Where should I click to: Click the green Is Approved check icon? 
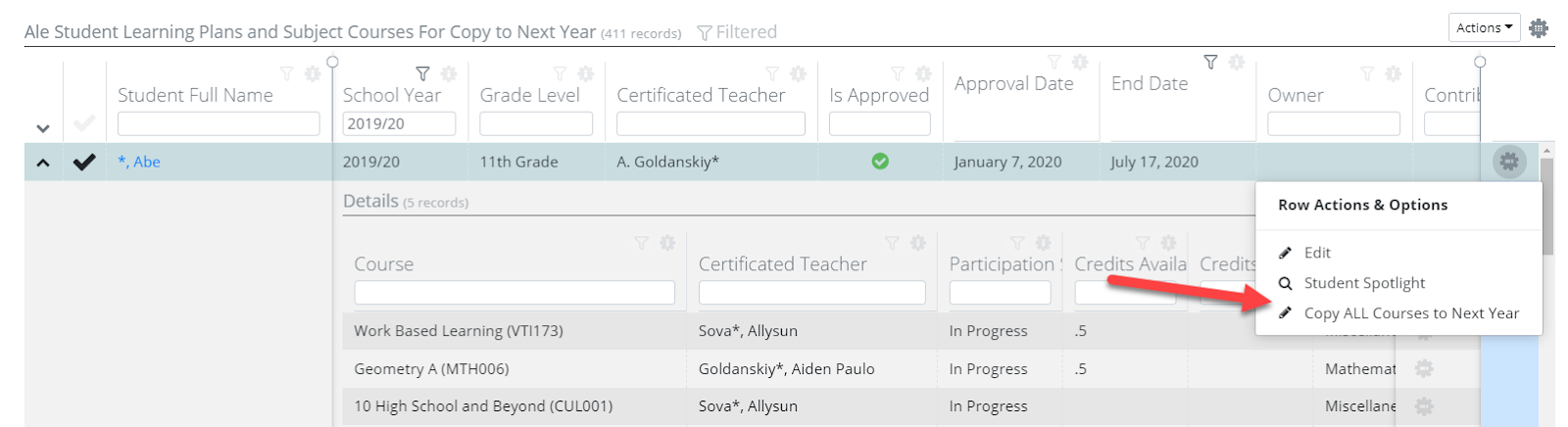(x=880, y=162)
